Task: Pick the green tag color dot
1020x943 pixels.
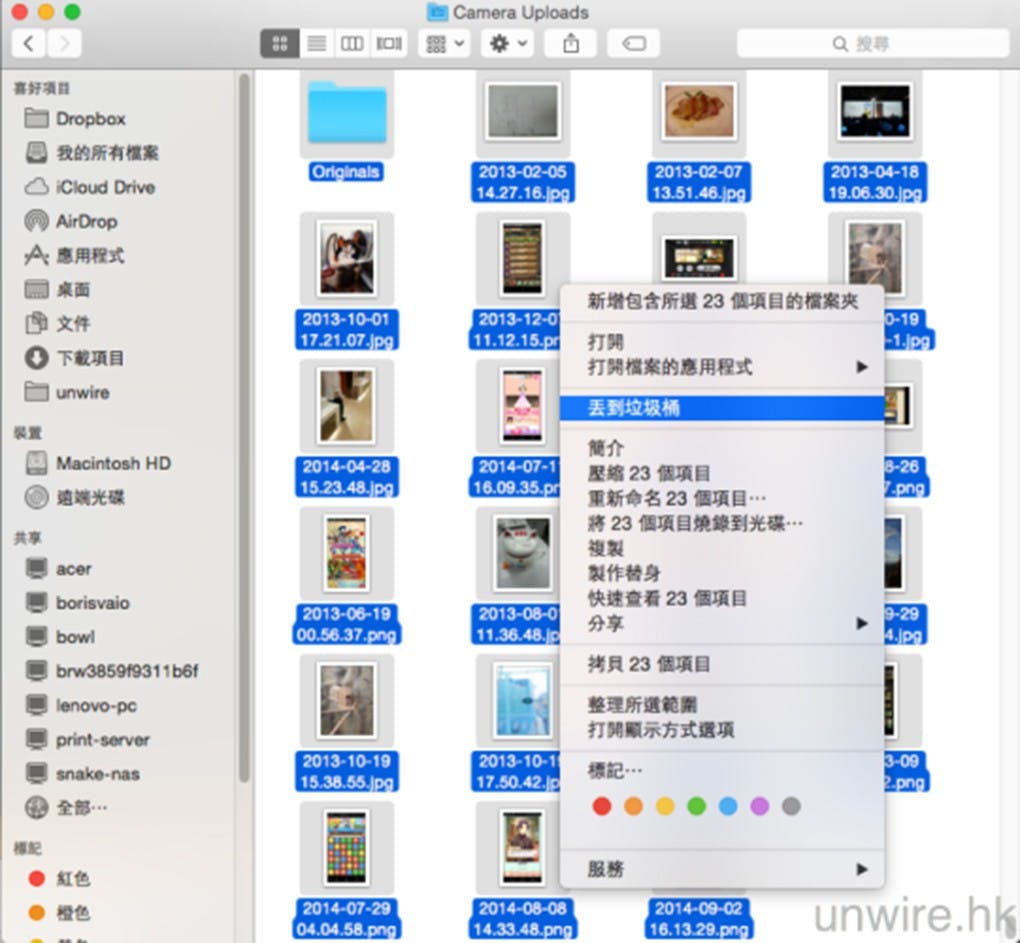Action: (x=697, y=806)
